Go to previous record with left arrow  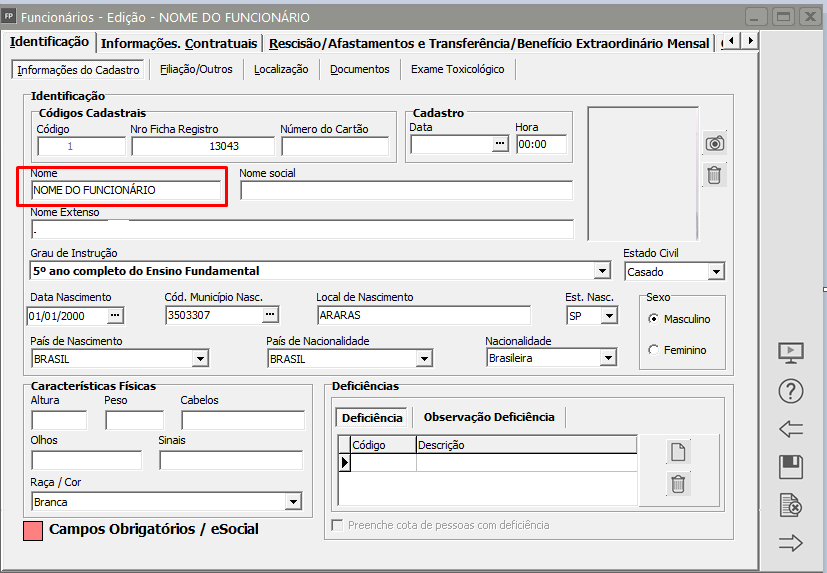pos(791,429)
